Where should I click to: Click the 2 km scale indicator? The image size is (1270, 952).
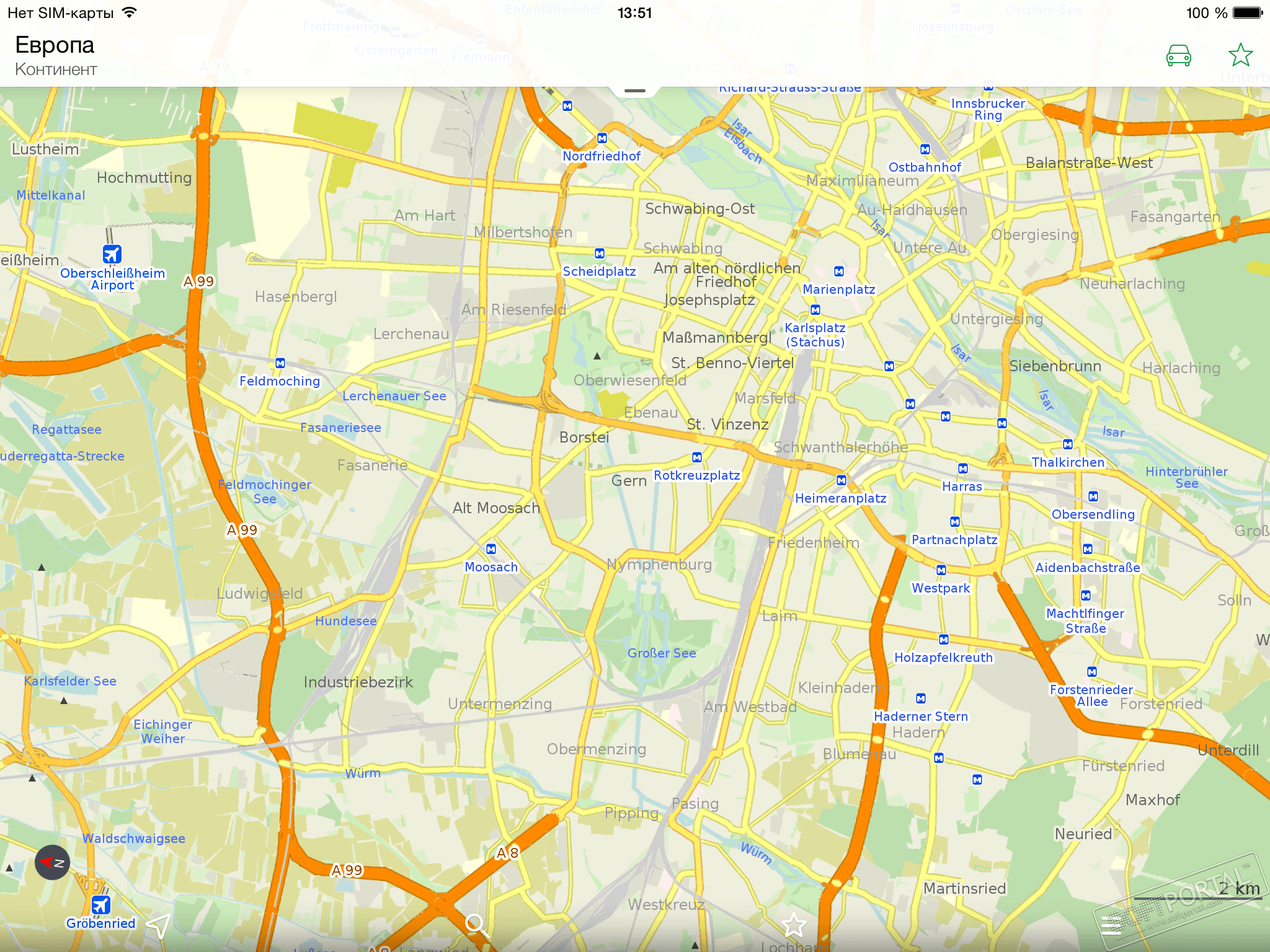1238,889
